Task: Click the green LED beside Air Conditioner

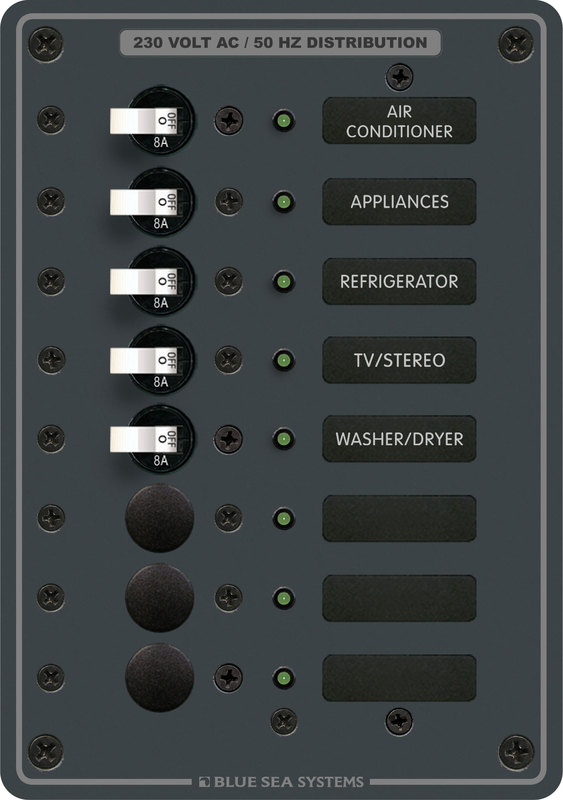Action: pyautogui.click(x=283, y=121)
